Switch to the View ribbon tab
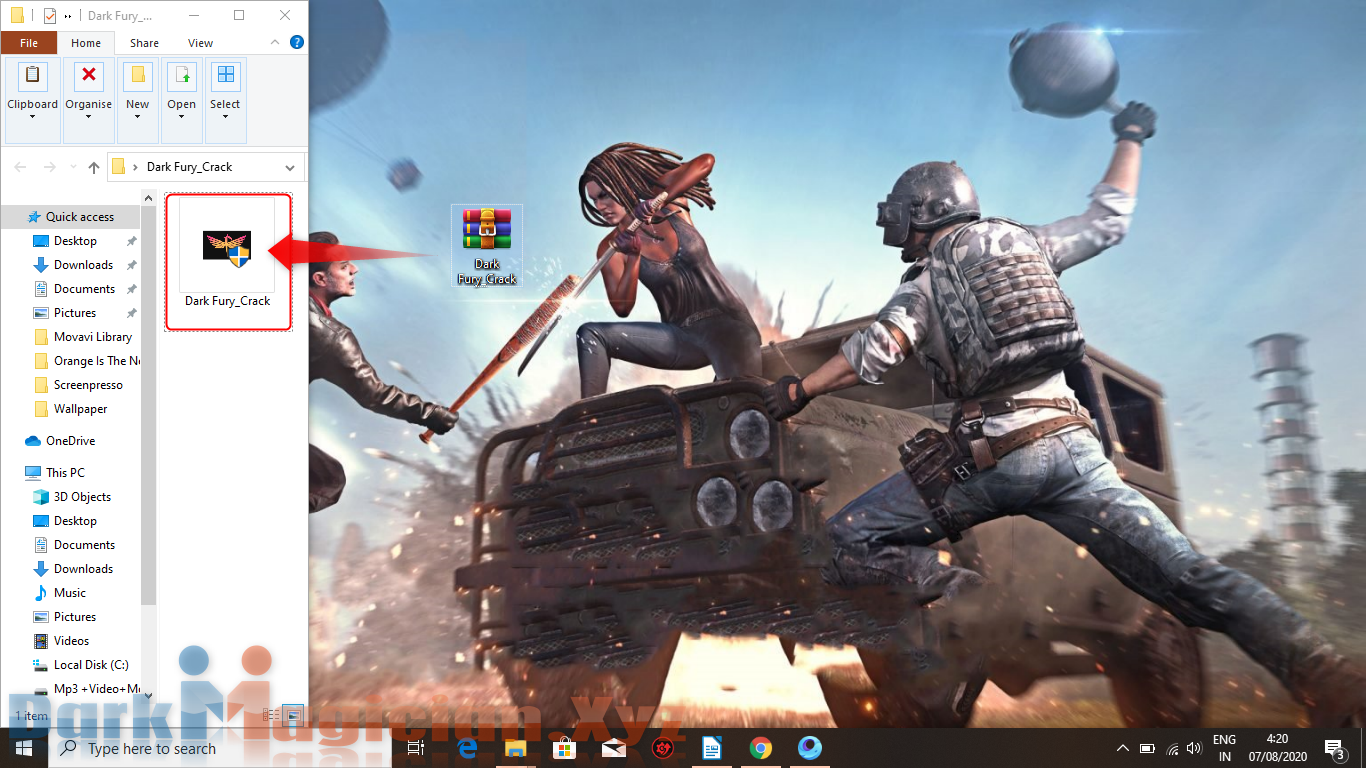Image resolution: width=1366 pixels, height=768 pixels. click(x=200, y=43)
